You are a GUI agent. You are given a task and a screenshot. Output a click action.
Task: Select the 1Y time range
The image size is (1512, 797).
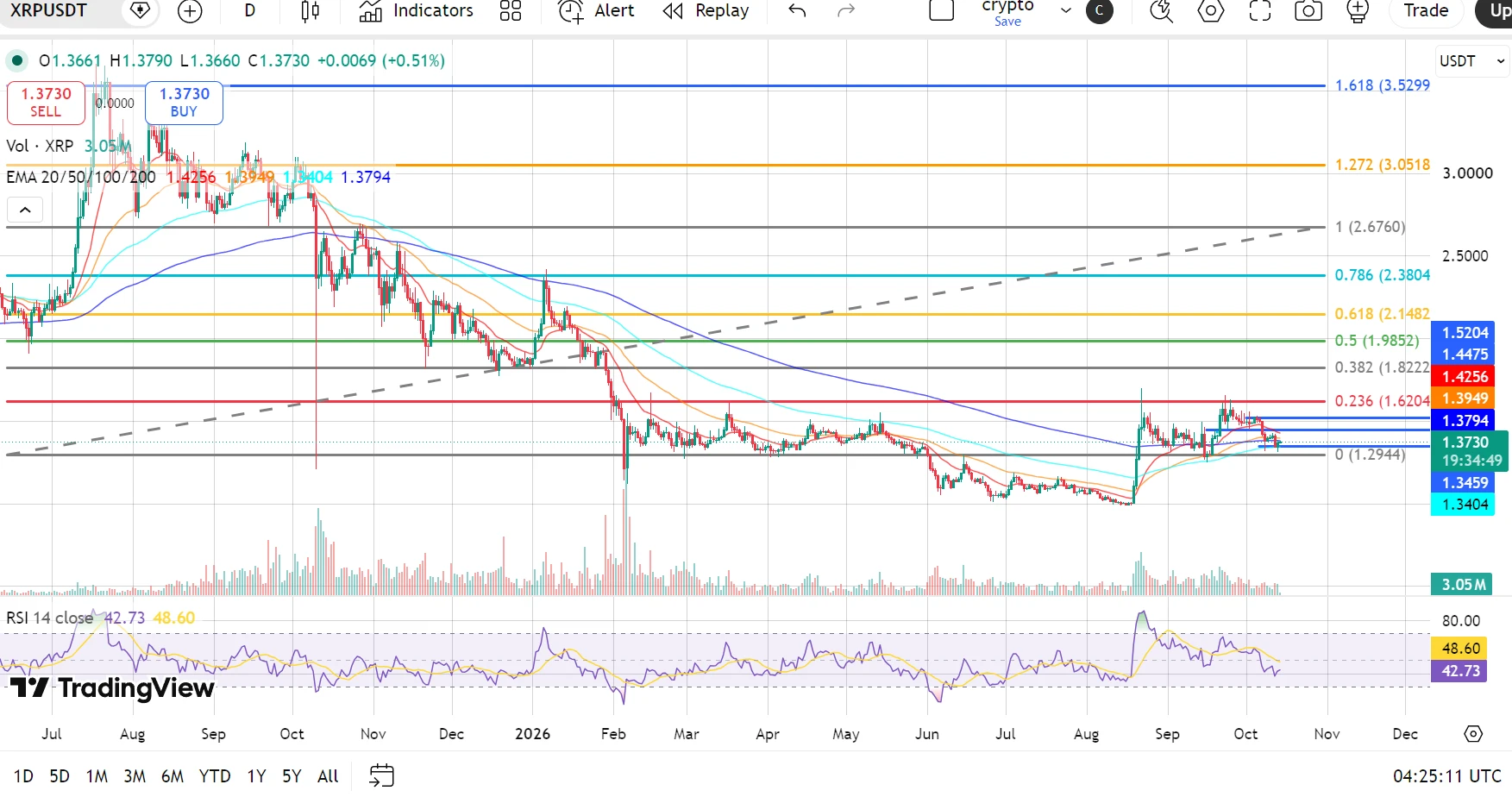click(x=256, y=776)
